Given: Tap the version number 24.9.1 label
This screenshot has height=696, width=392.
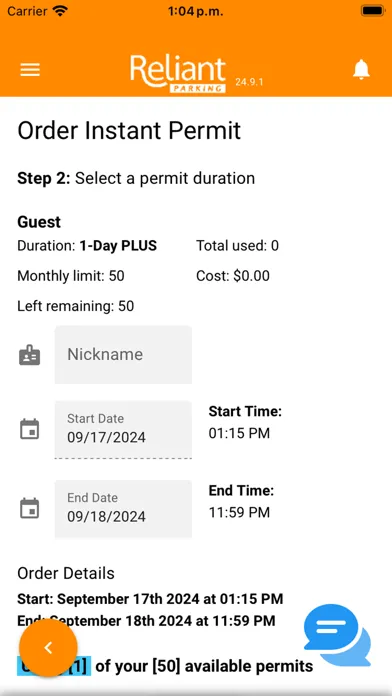Looking at the screenshot, I should [x=249, y=82].
